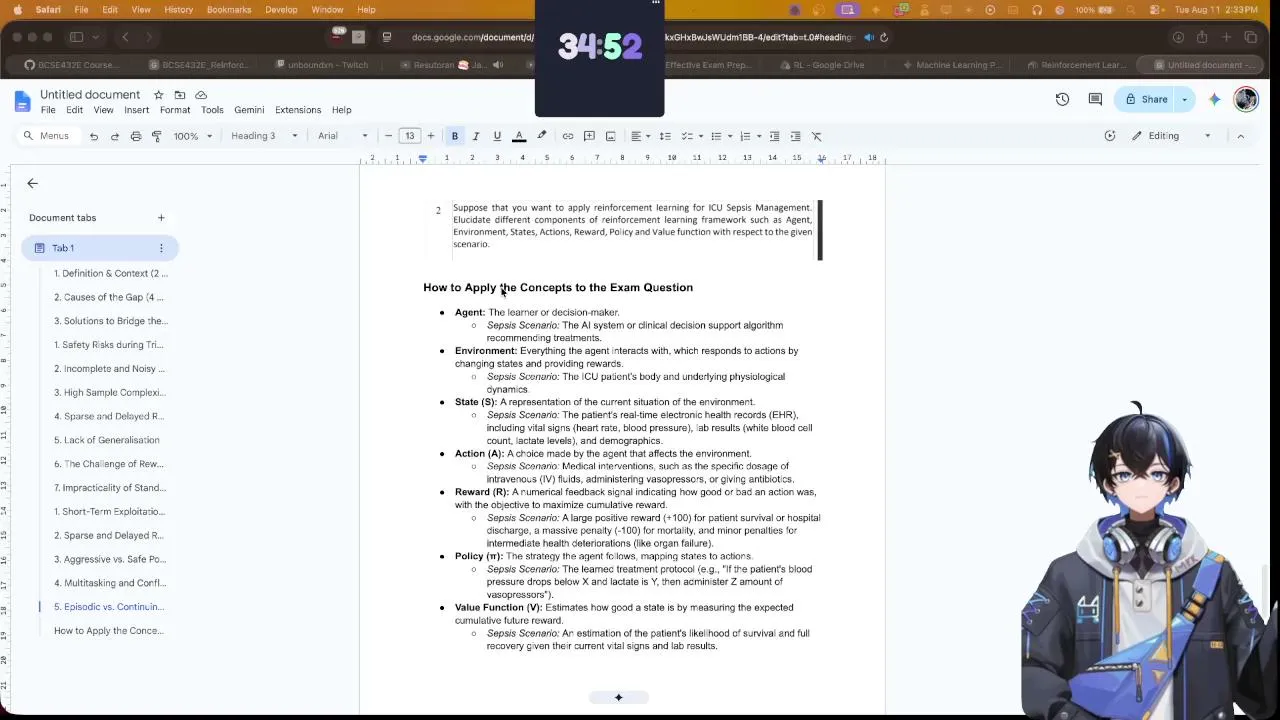Open the Format menu
The width and height of the screenshot is (1280, 720).
(175, 110)
